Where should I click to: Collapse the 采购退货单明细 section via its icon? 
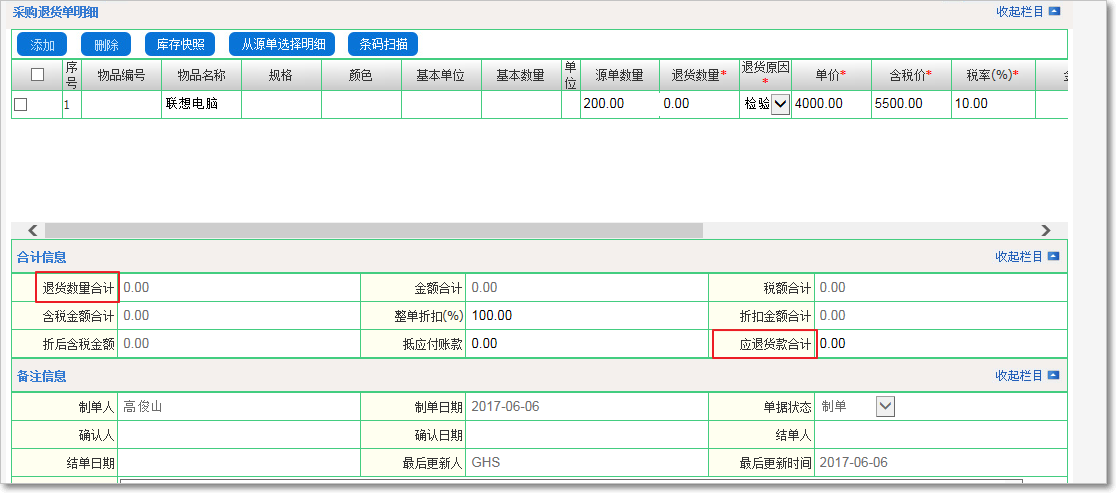[x=1053, y=12]
